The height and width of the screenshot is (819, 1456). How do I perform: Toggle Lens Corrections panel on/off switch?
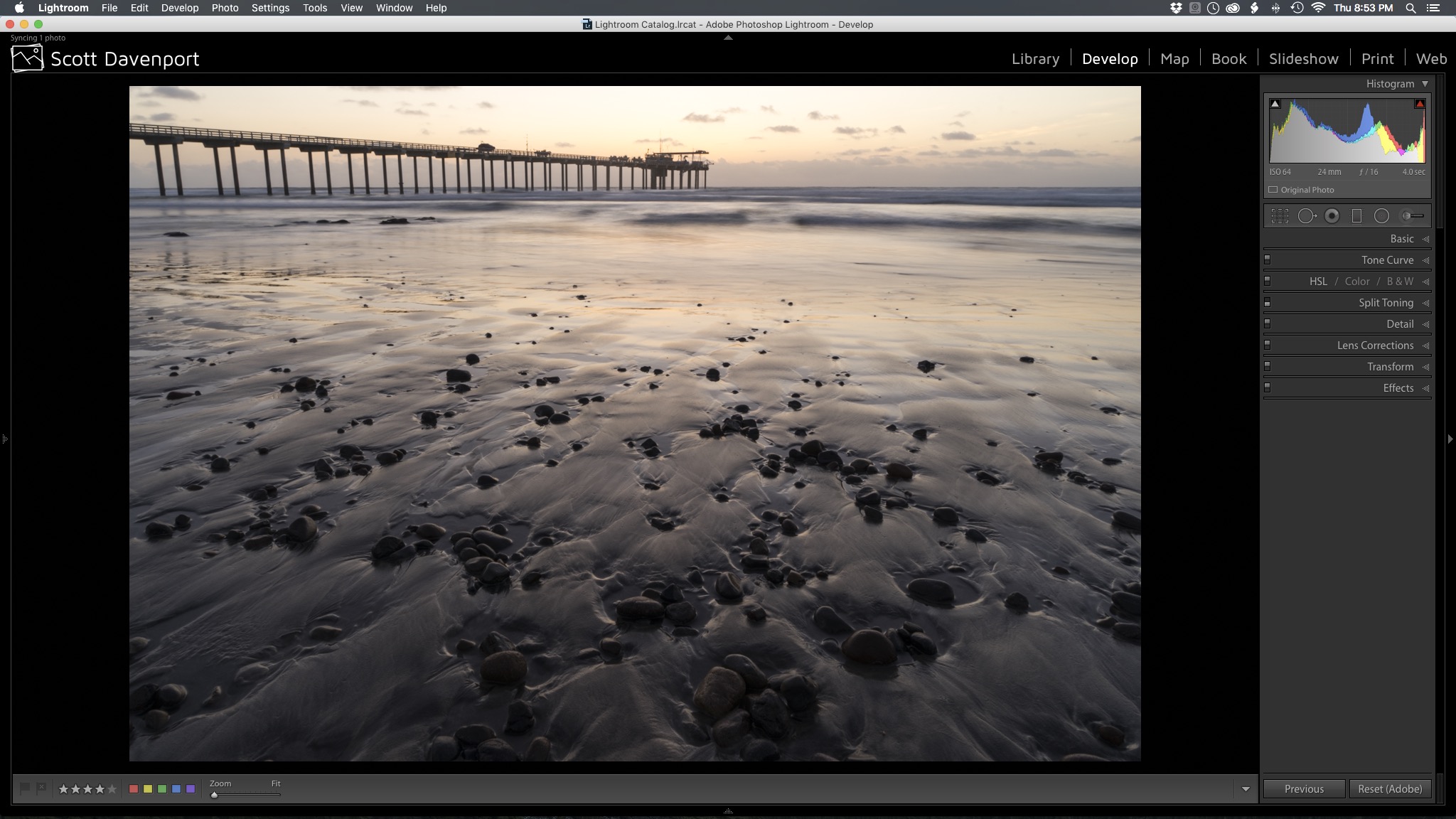(x=1267, y=346)
